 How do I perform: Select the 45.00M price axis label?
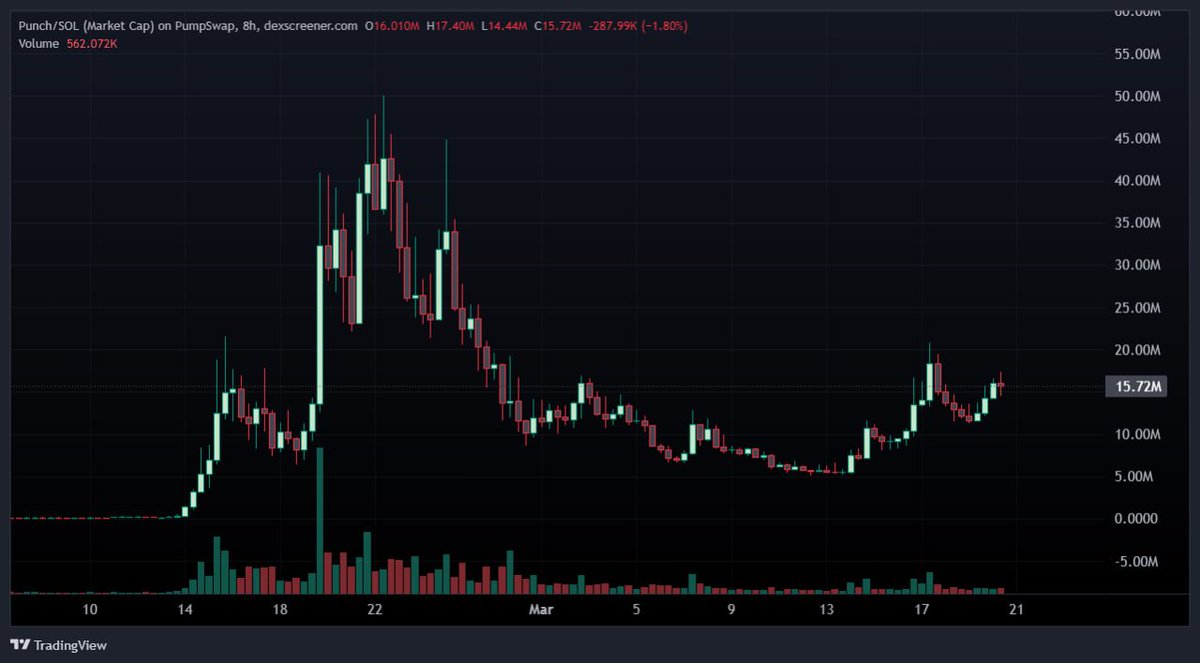point(1139,139)
